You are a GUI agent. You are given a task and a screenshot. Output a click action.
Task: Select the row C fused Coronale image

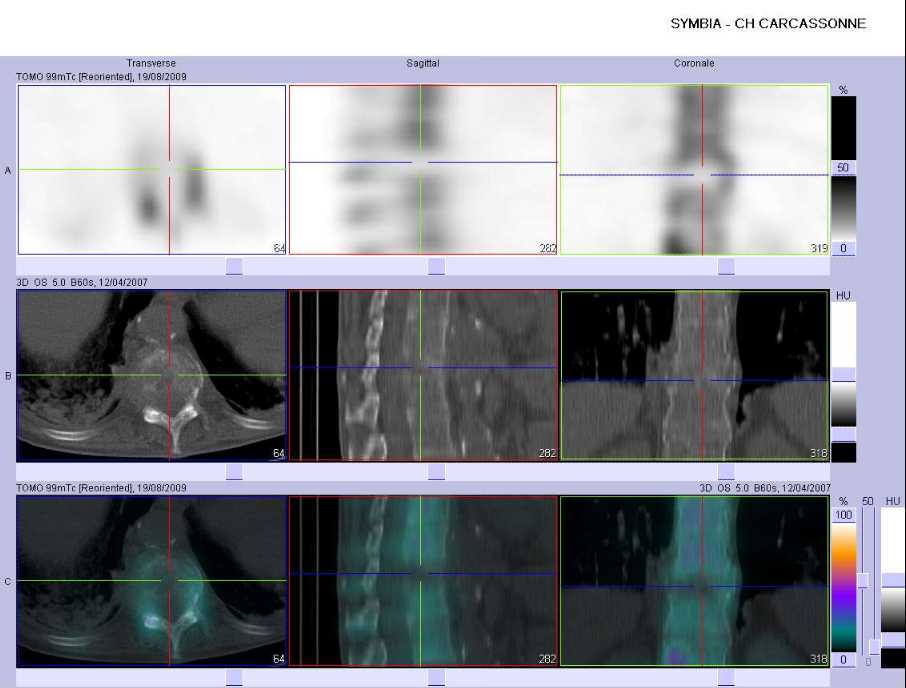pos(695,581)
